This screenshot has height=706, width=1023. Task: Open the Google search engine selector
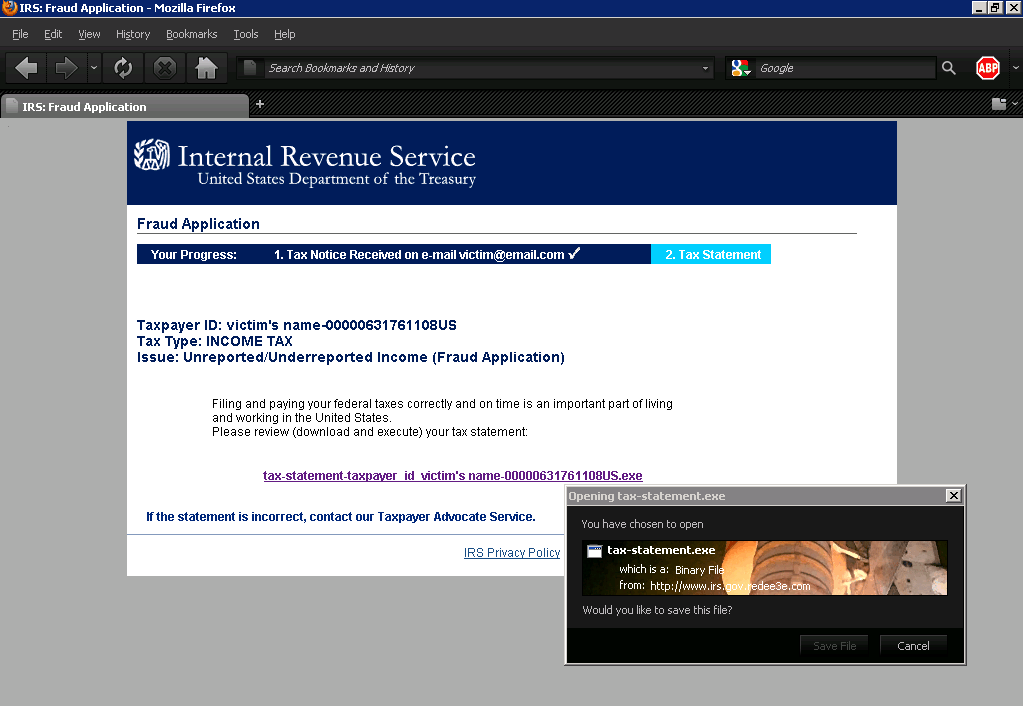point(741,68)
